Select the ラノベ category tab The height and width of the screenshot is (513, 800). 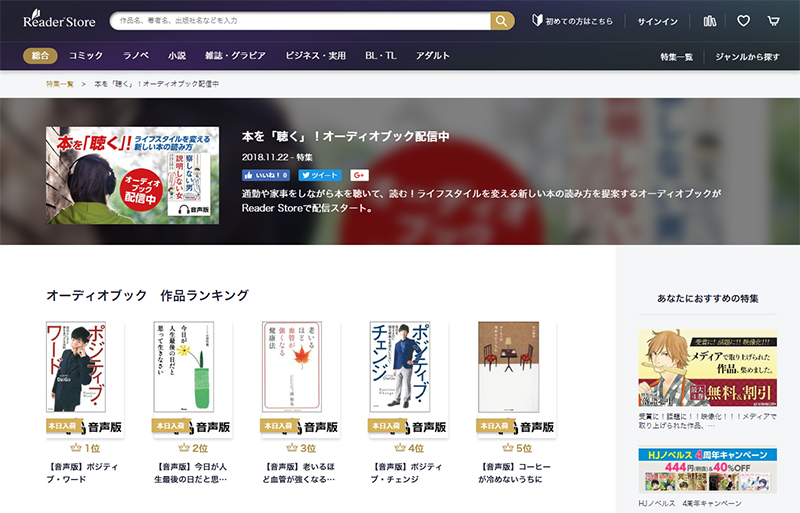coord(136,56)
